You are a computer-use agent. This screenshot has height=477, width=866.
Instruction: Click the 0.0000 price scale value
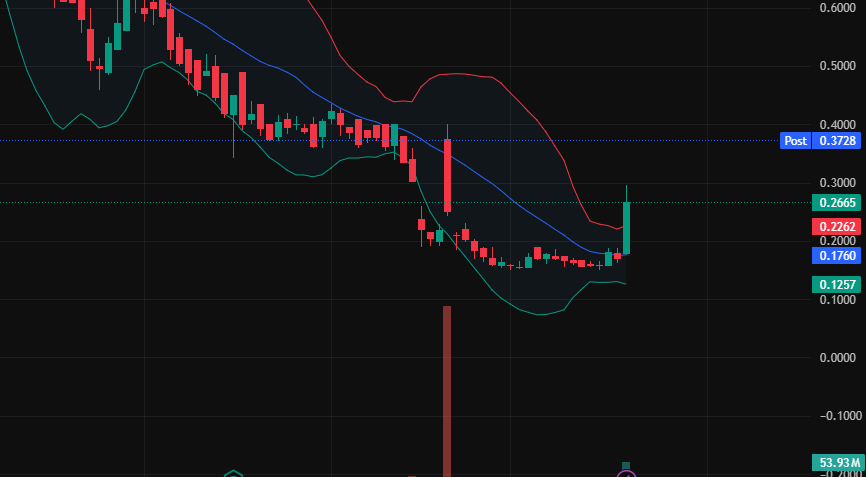click(x=839, y=358)
